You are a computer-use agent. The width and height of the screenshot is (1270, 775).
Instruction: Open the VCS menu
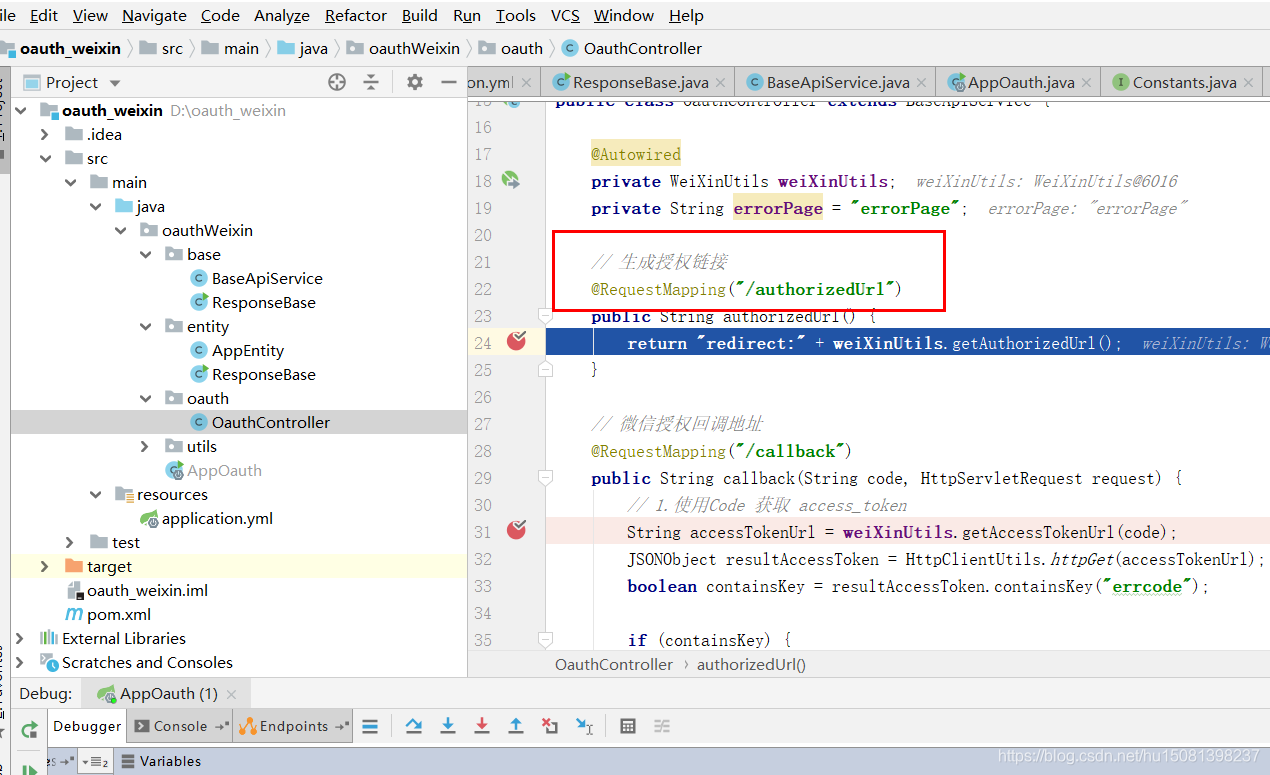565,15
